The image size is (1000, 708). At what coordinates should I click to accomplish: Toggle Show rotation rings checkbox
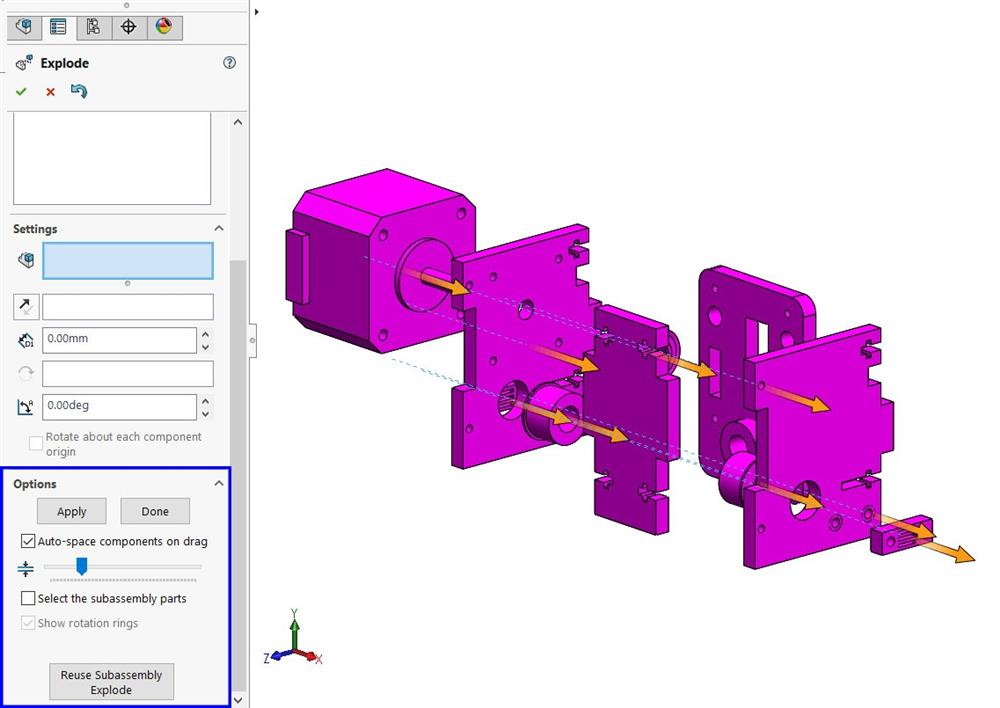(x=28, y=623)
